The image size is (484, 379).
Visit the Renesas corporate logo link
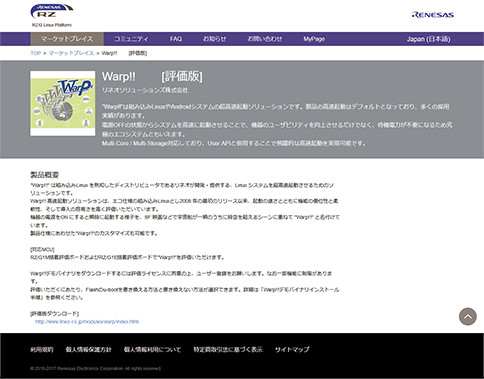click(x=432, y=15)
